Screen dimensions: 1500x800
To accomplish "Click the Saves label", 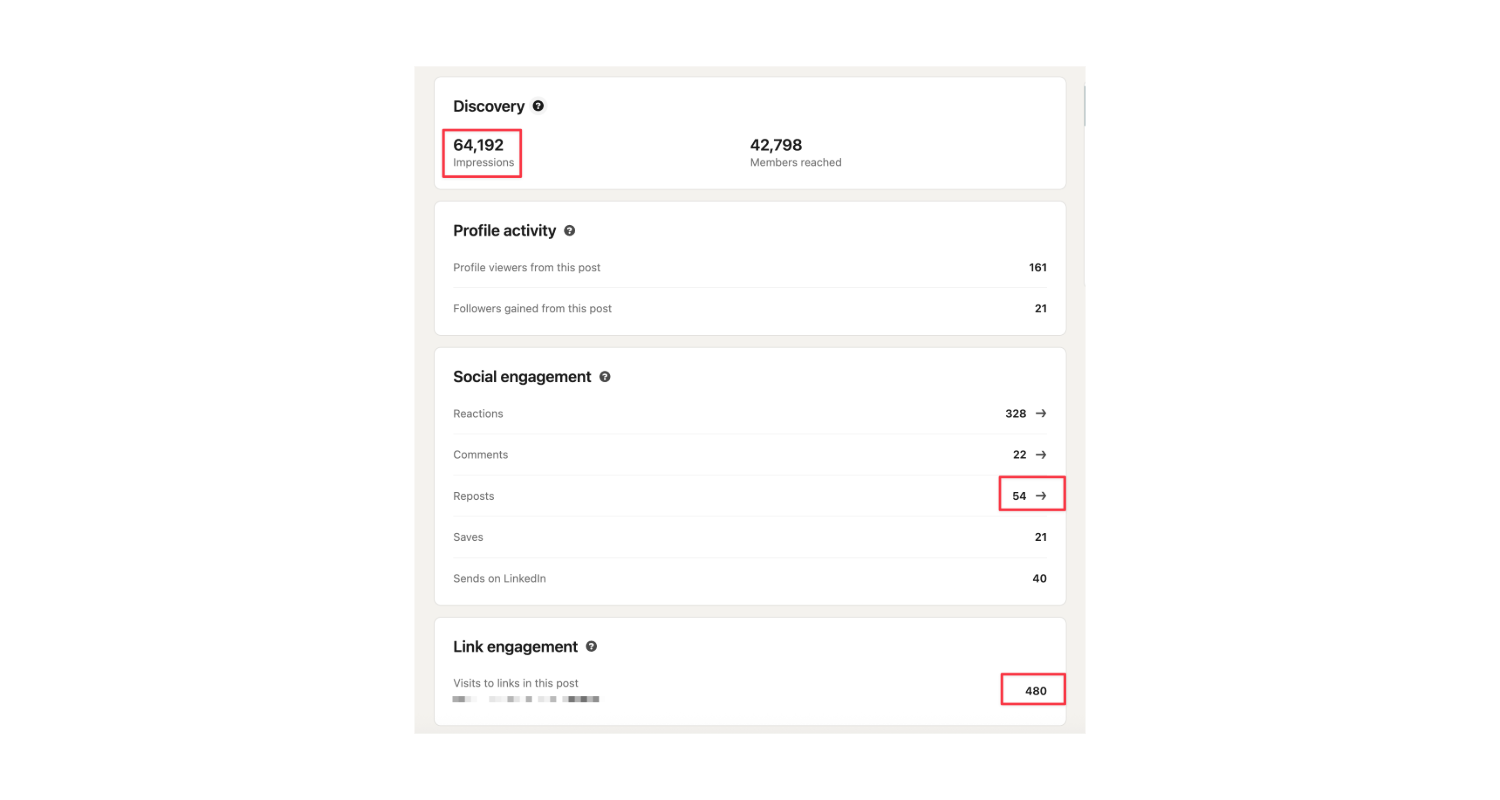I will (x=468, y=537).
